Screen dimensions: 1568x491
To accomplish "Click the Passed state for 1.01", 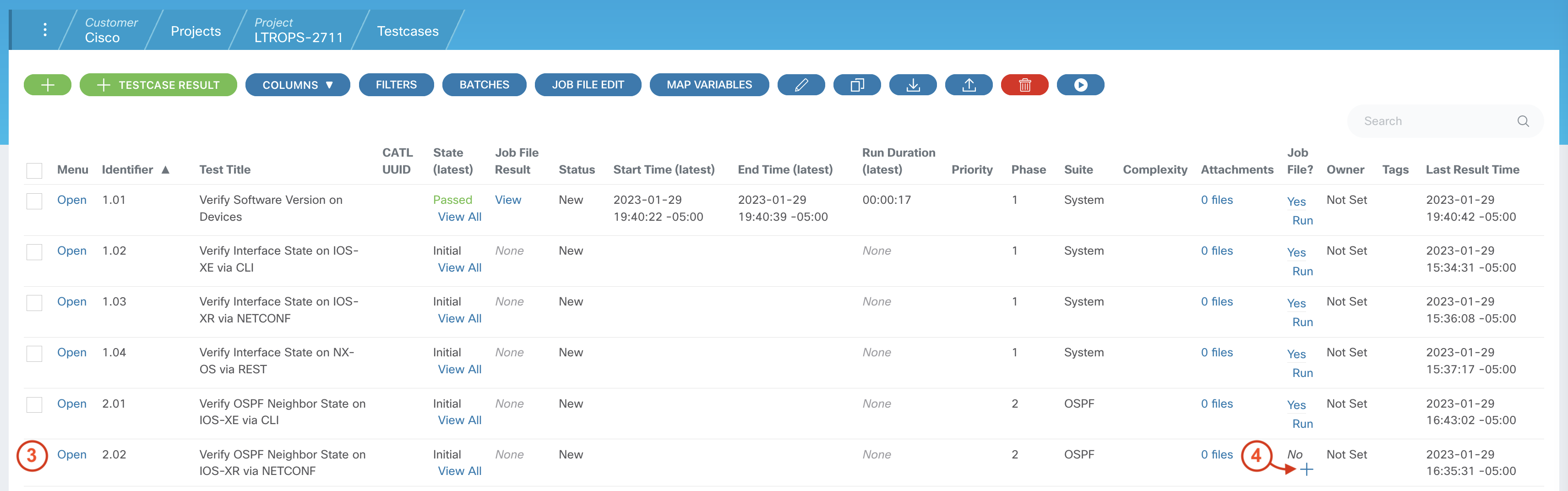I will [x=452, y=200].
